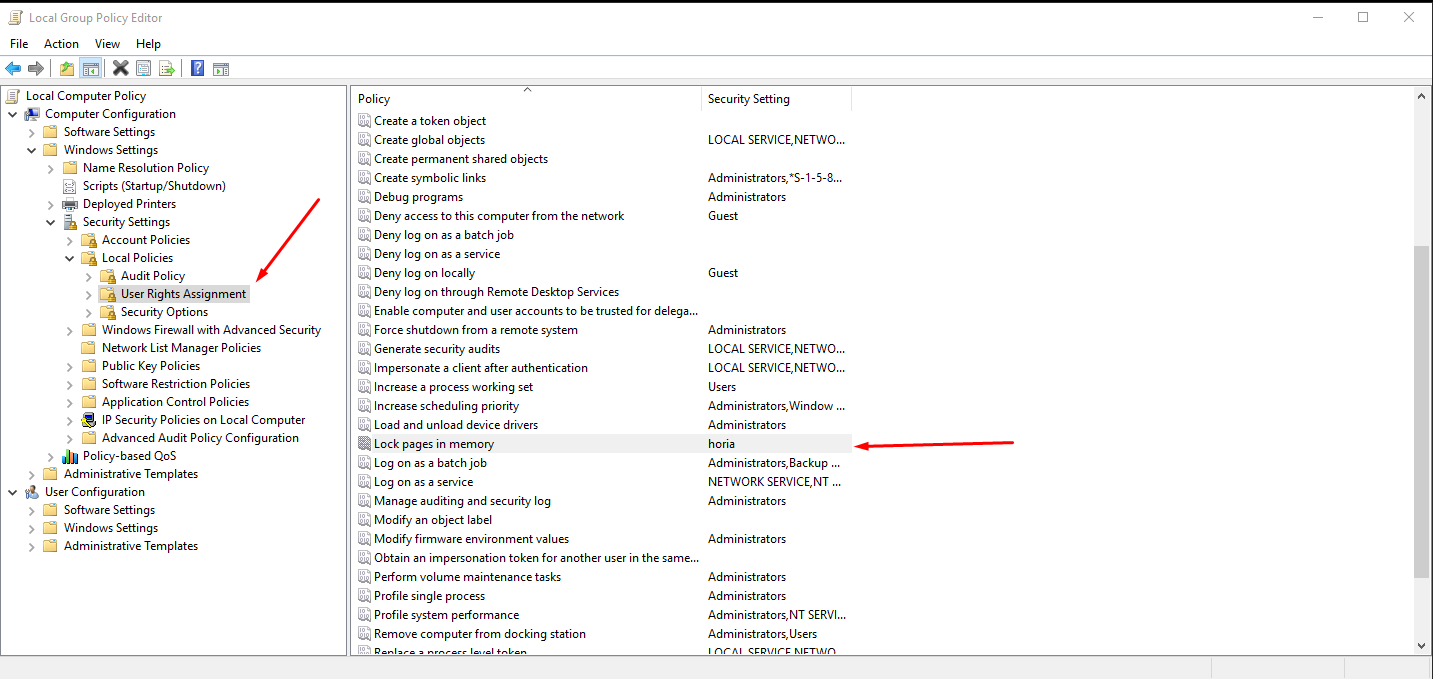Click the Up one level folder icon

(x=67, y=68)
